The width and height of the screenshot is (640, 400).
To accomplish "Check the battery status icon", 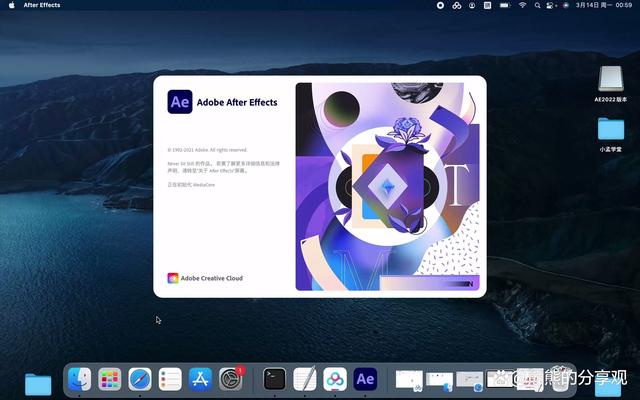I will (504, 5).
